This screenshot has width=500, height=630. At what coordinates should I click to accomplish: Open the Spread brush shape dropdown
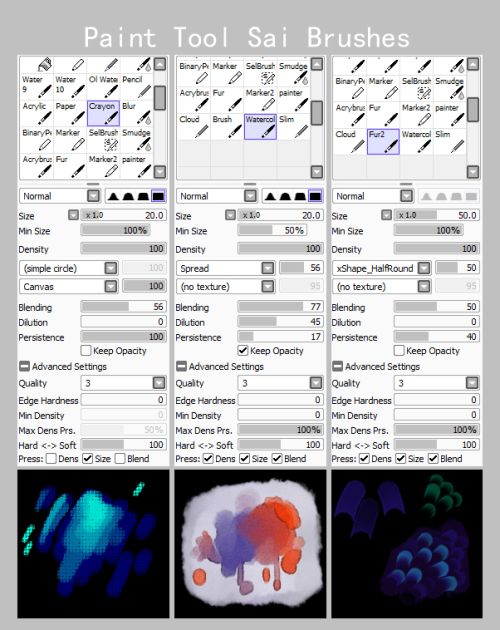(x=225, y=268)
